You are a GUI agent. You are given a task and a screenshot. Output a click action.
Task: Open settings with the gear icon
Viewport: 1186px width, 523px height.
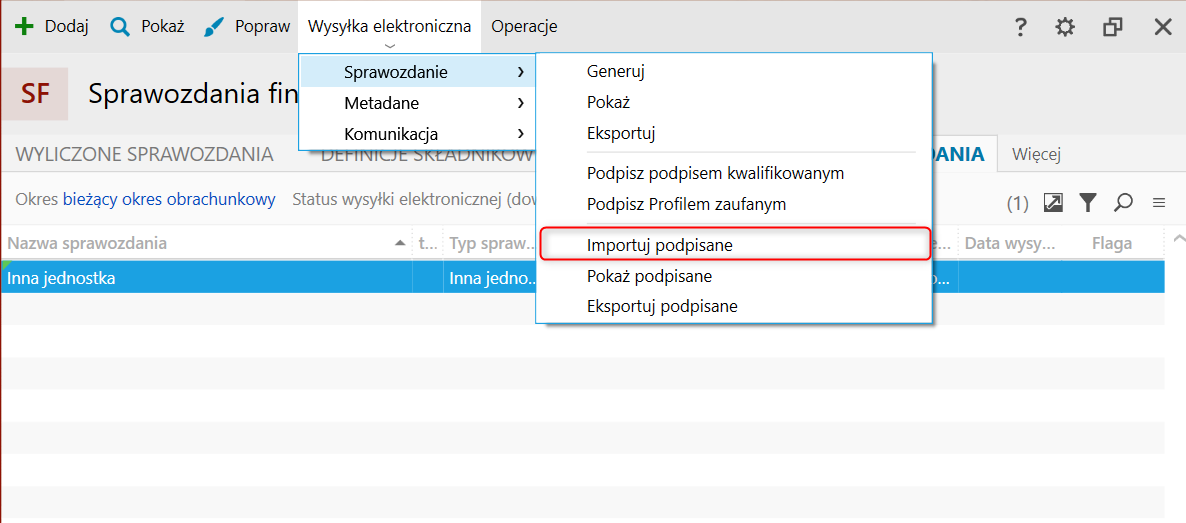(1065, 27)
